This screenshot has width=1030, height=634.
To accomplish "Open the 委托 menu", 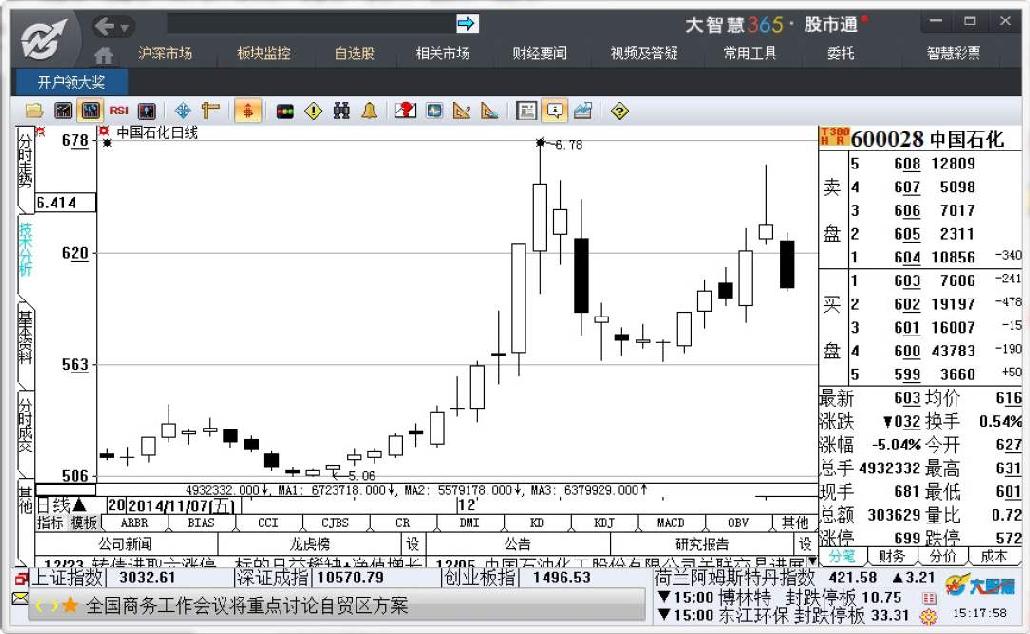I will point(840,54).
